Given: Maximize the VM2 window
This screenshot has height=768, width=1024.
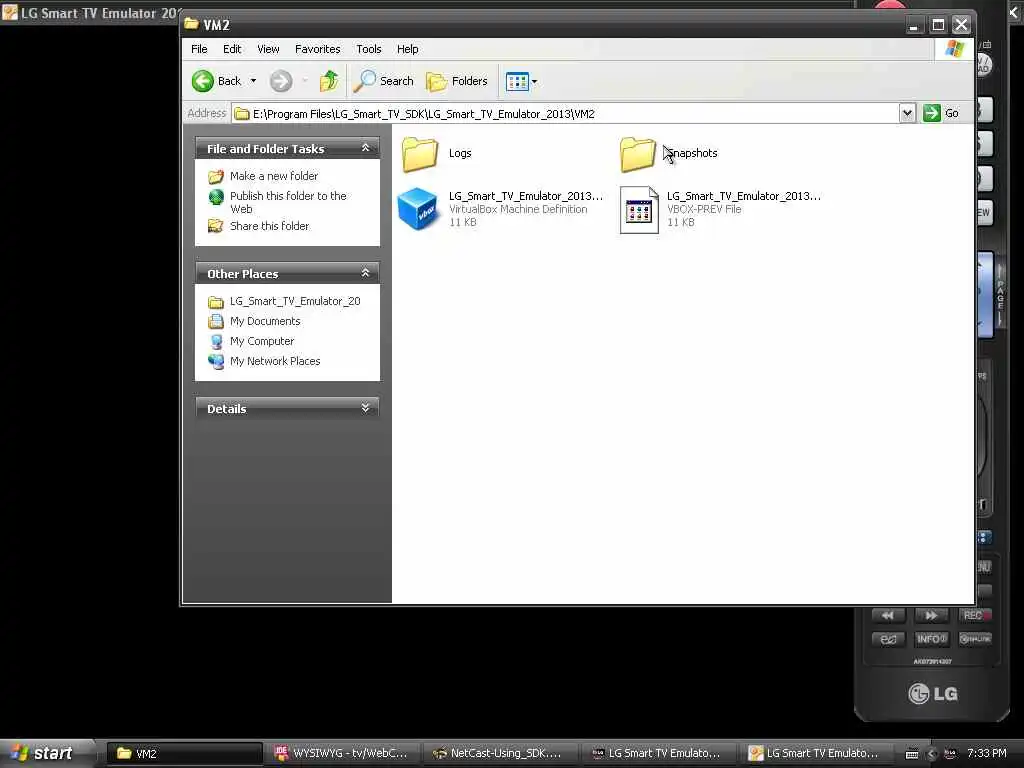Looking at the screenshot, I should point(938,25).
